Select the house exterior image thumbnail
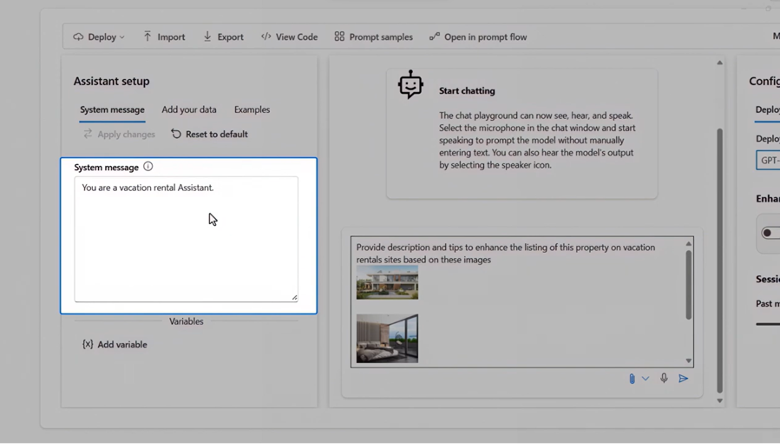 point(387,282)
